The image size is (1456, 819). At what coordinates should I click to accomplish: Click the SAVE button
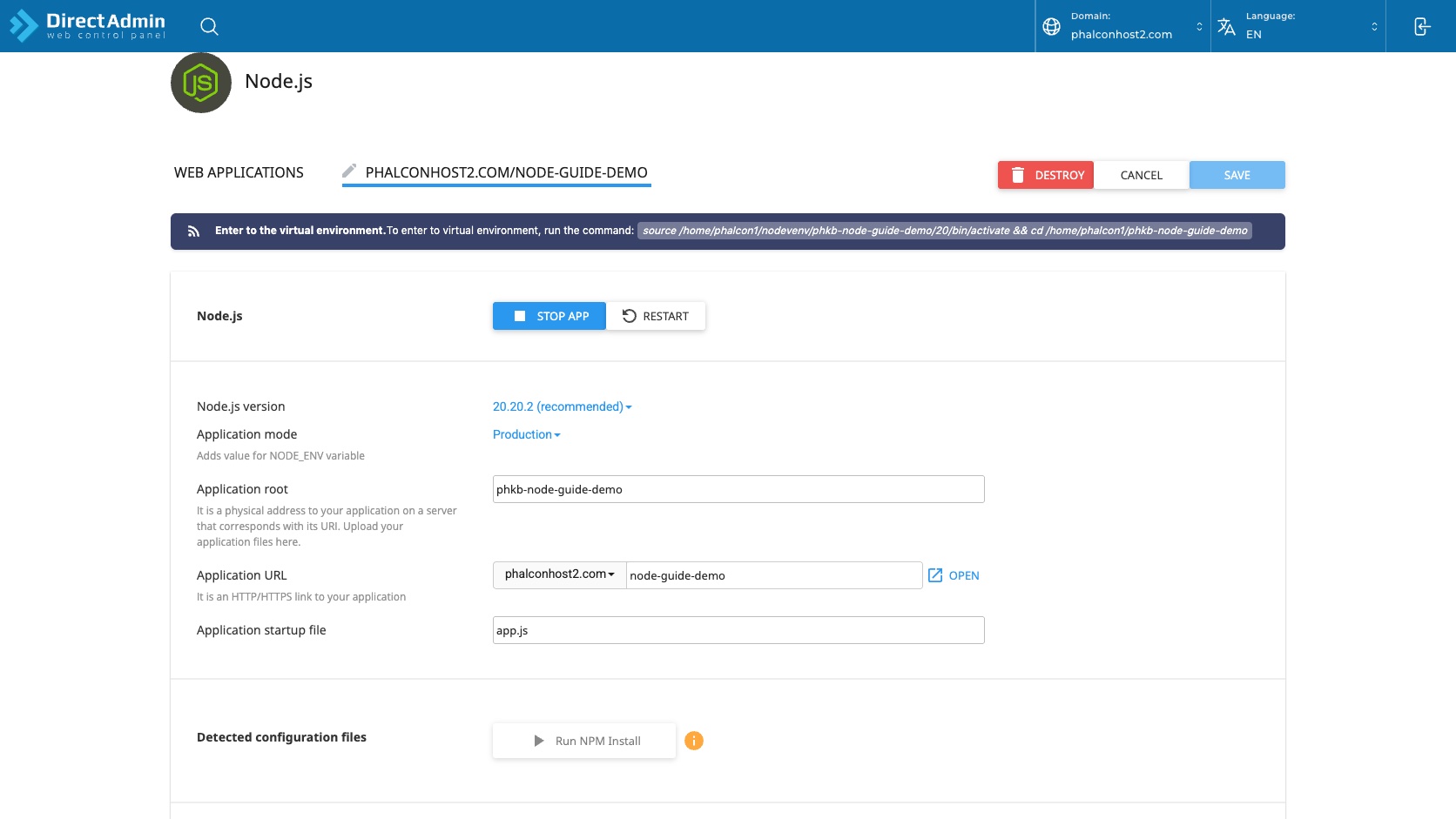point(1237,175)
